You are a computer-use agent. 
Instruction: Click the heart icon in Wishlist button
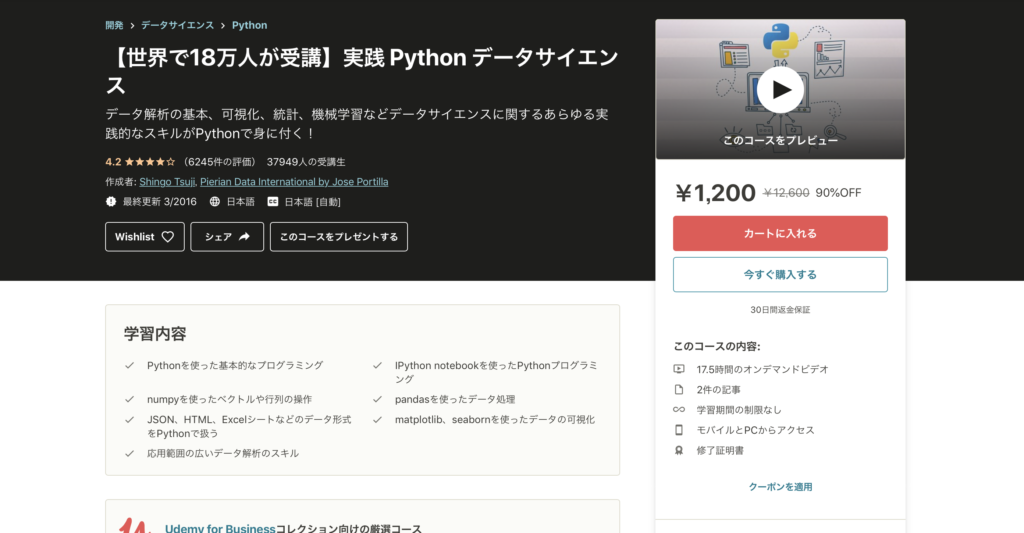click(168, 237)
